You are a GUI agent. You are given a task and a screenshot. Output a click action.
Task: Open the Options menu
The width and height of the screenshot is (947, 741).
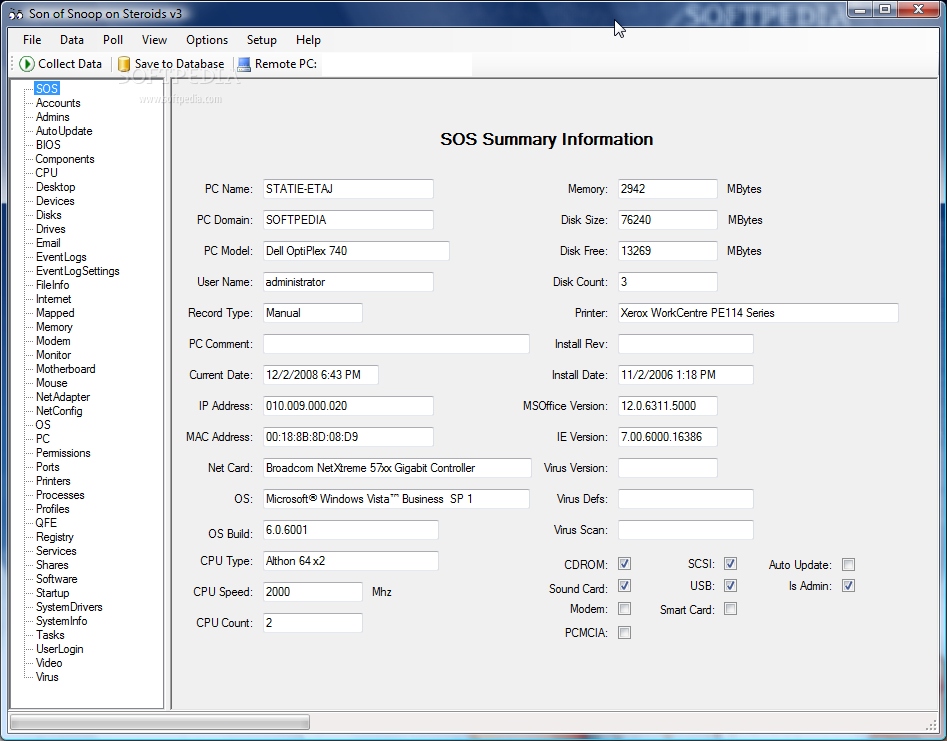(207, 40)
